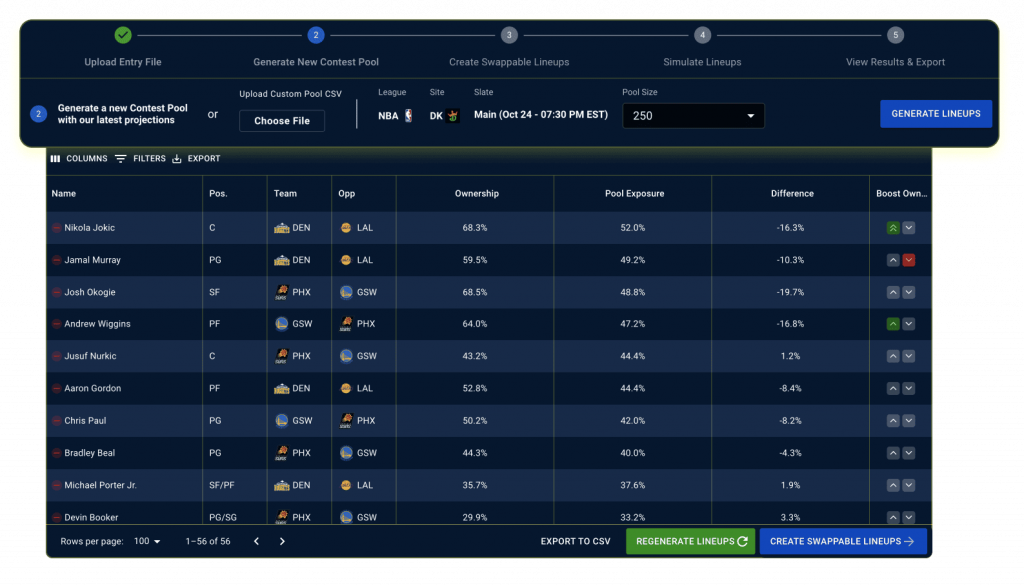Click the Generate Lineups button
The height and width of the screenshot is (586, 1024).
pyautogui.click(x=935, y=114)
